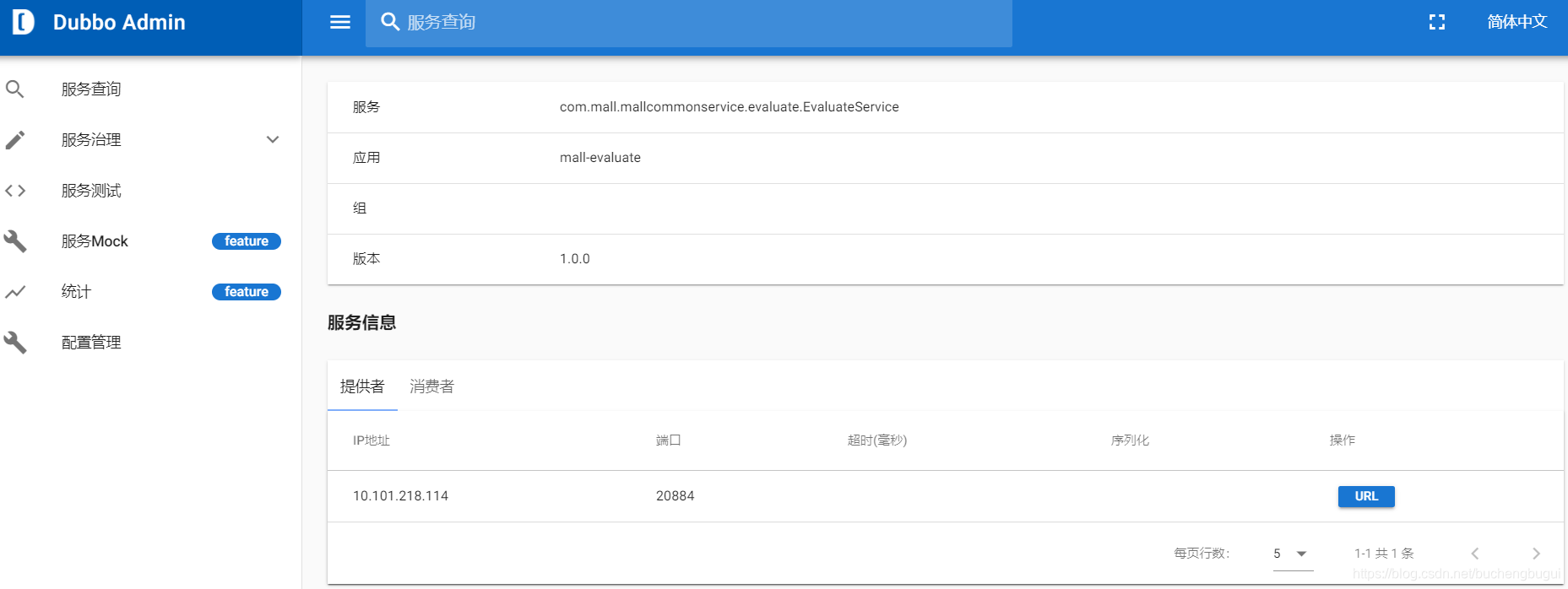Click the 组 row label
1568x589 pixels.
360,208
